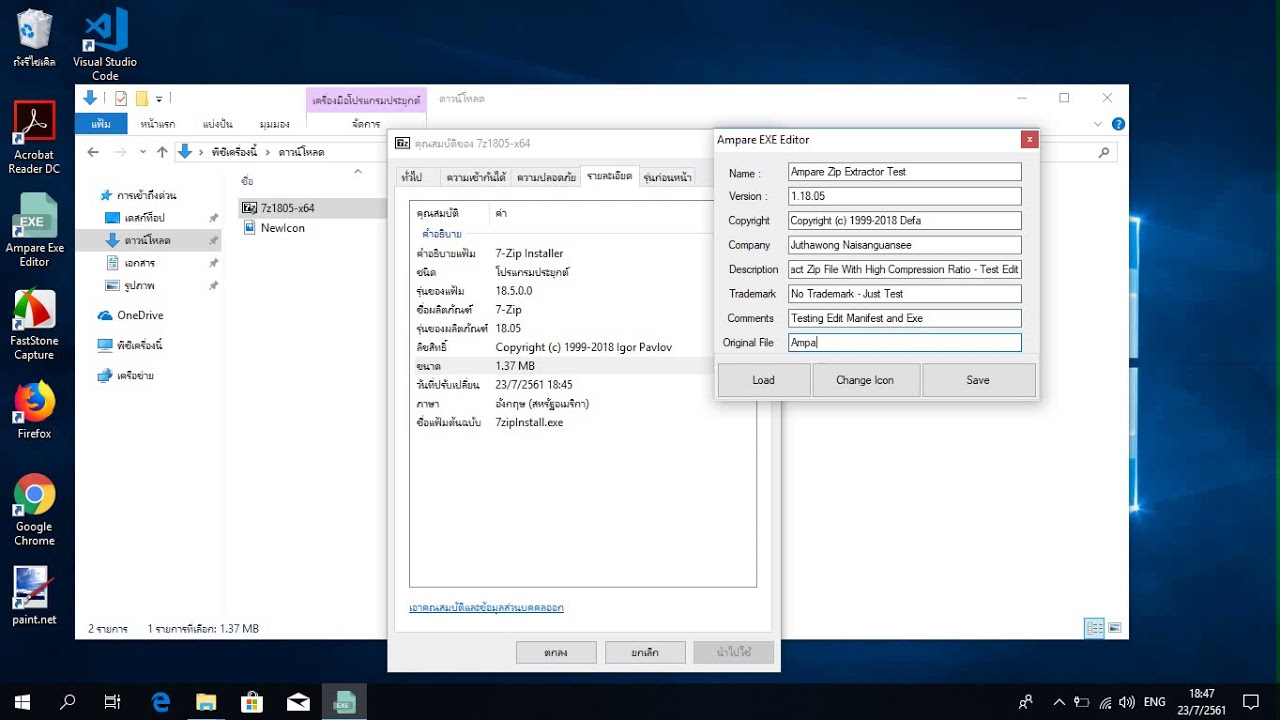Open recent locations dropdown in Explorer
Viewport: 1280px width, 720px height.
(x=143, y=152)
